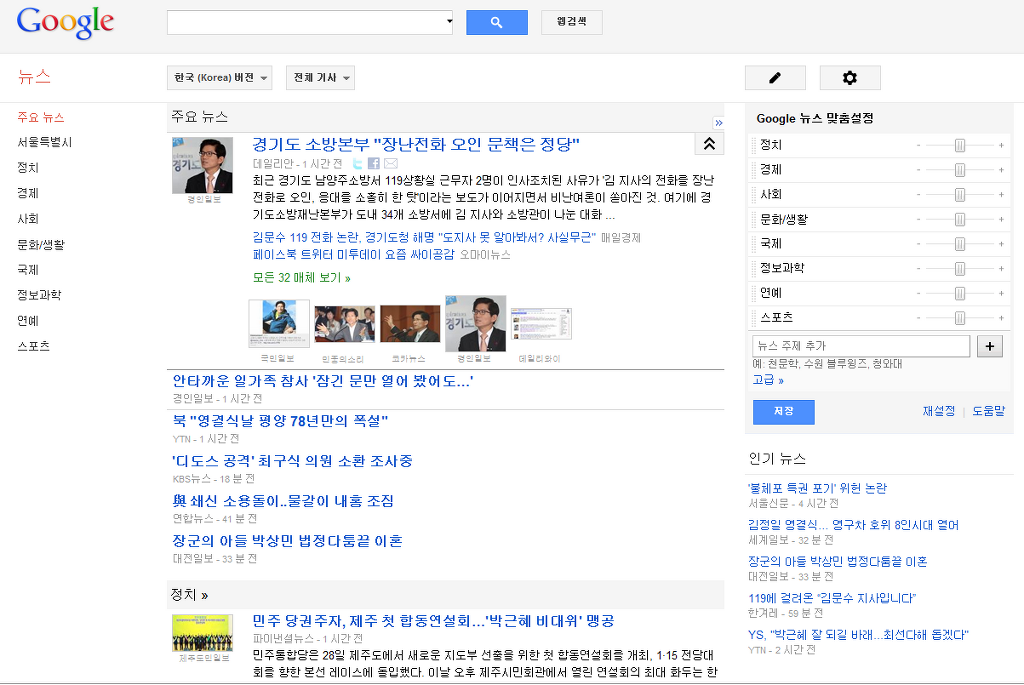Click the drag handle beside 정치 in settings
This screenshot has width=1024, height=685.
754,145
